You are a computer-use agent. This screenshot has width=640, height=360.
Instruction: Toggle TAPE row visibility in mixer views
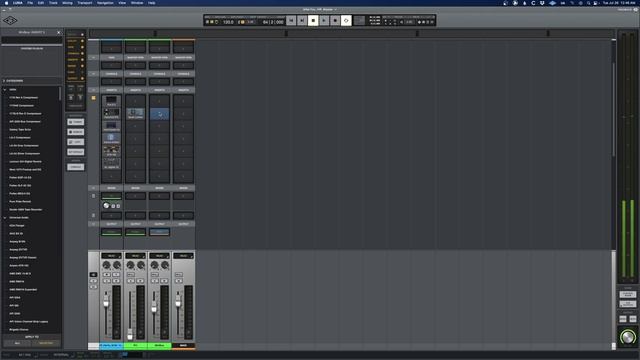(x=82, y=47)
